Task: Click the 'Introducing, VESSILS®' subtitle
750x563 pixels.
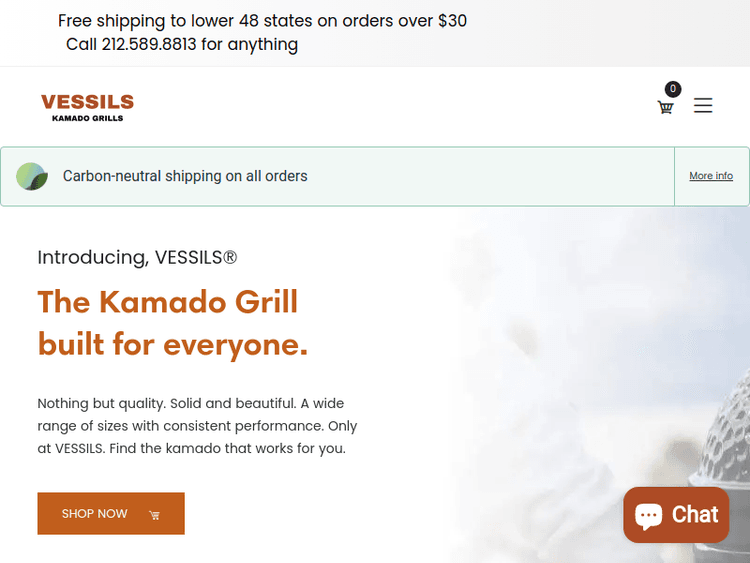Action: click(137, 257)
